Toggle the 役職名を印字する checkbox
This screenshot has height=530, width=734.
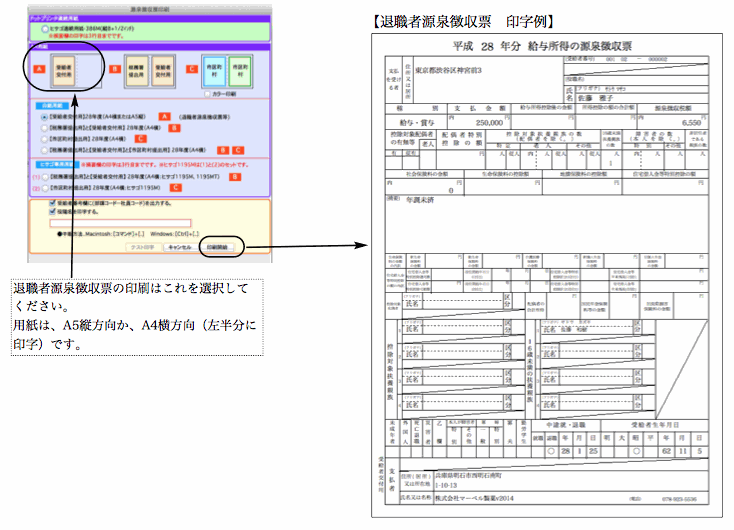click(x=53, y=212)
